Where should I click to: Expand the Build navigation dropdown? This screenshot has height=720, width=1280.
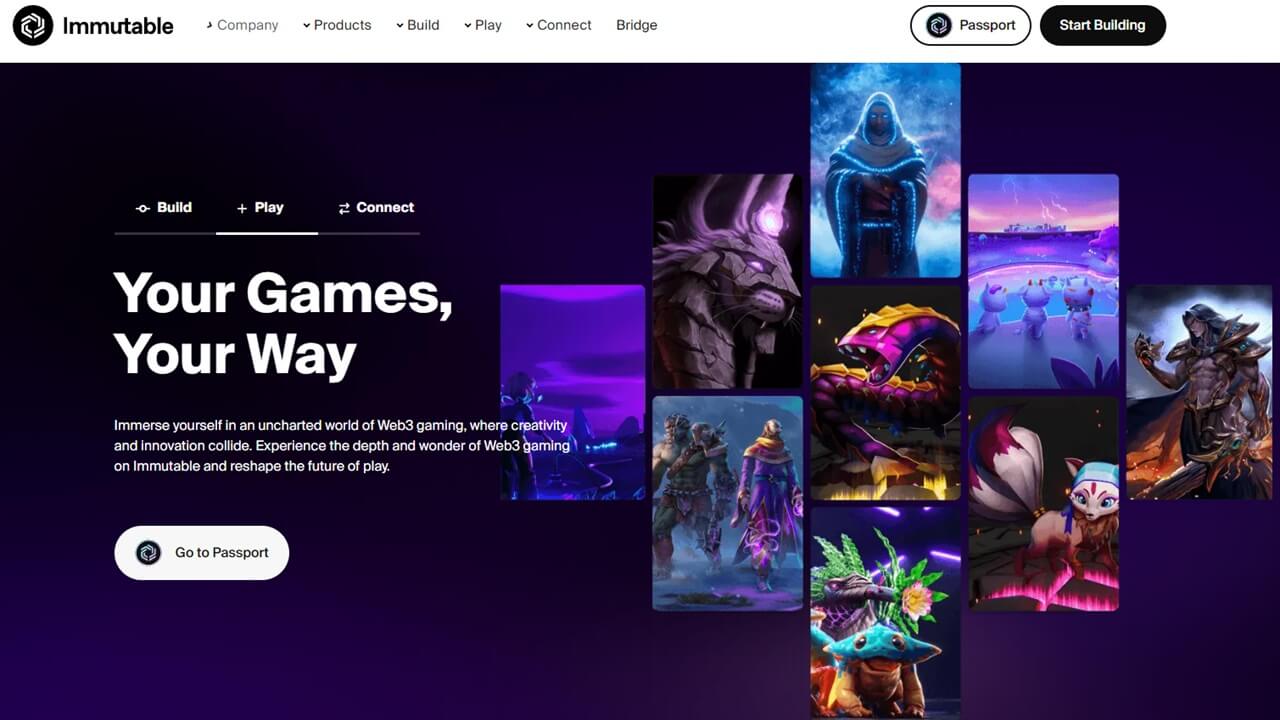[x=417, y=25]
